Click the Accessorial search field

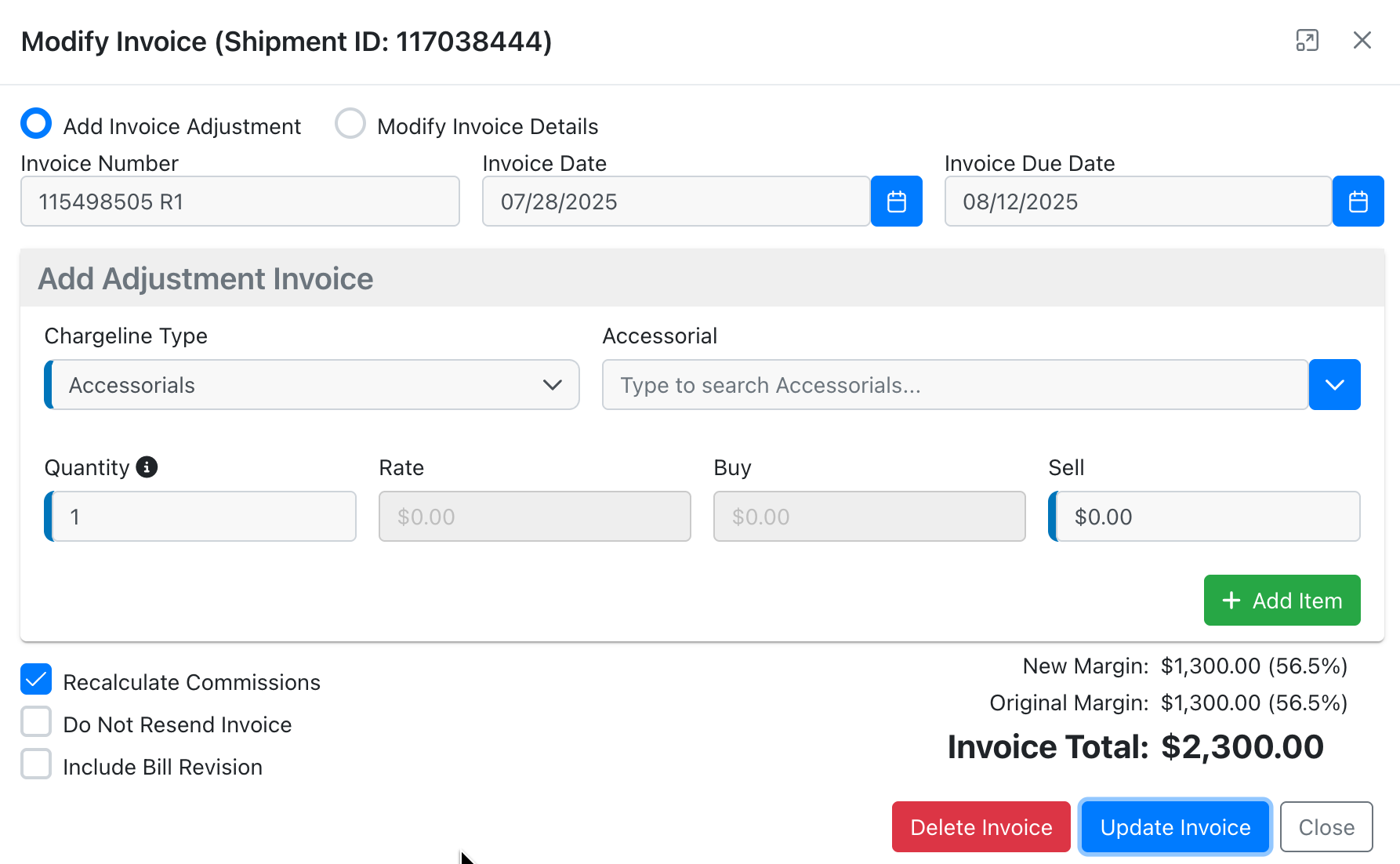point(955,385)
